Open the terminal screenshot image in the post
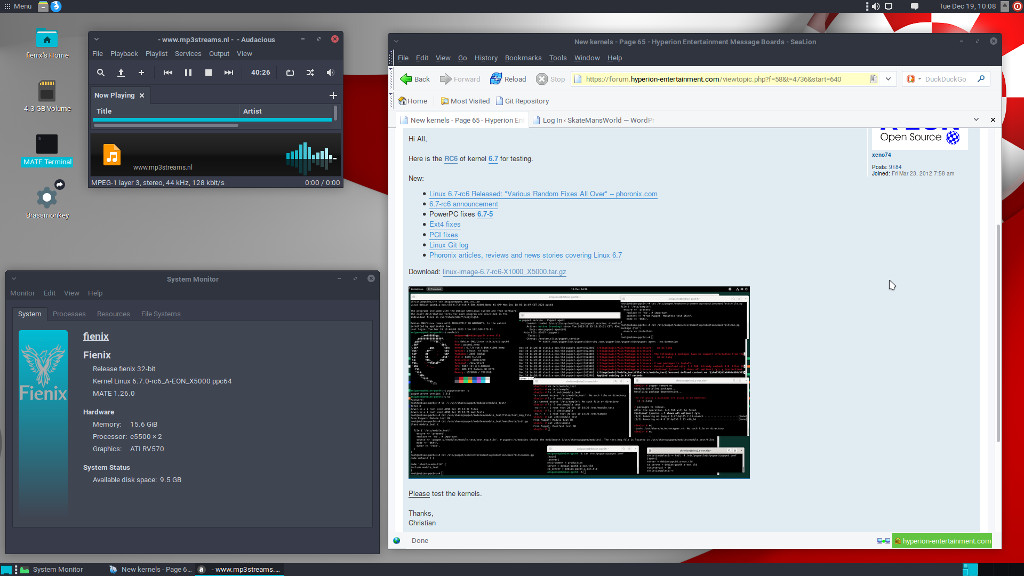 [579, 382]
